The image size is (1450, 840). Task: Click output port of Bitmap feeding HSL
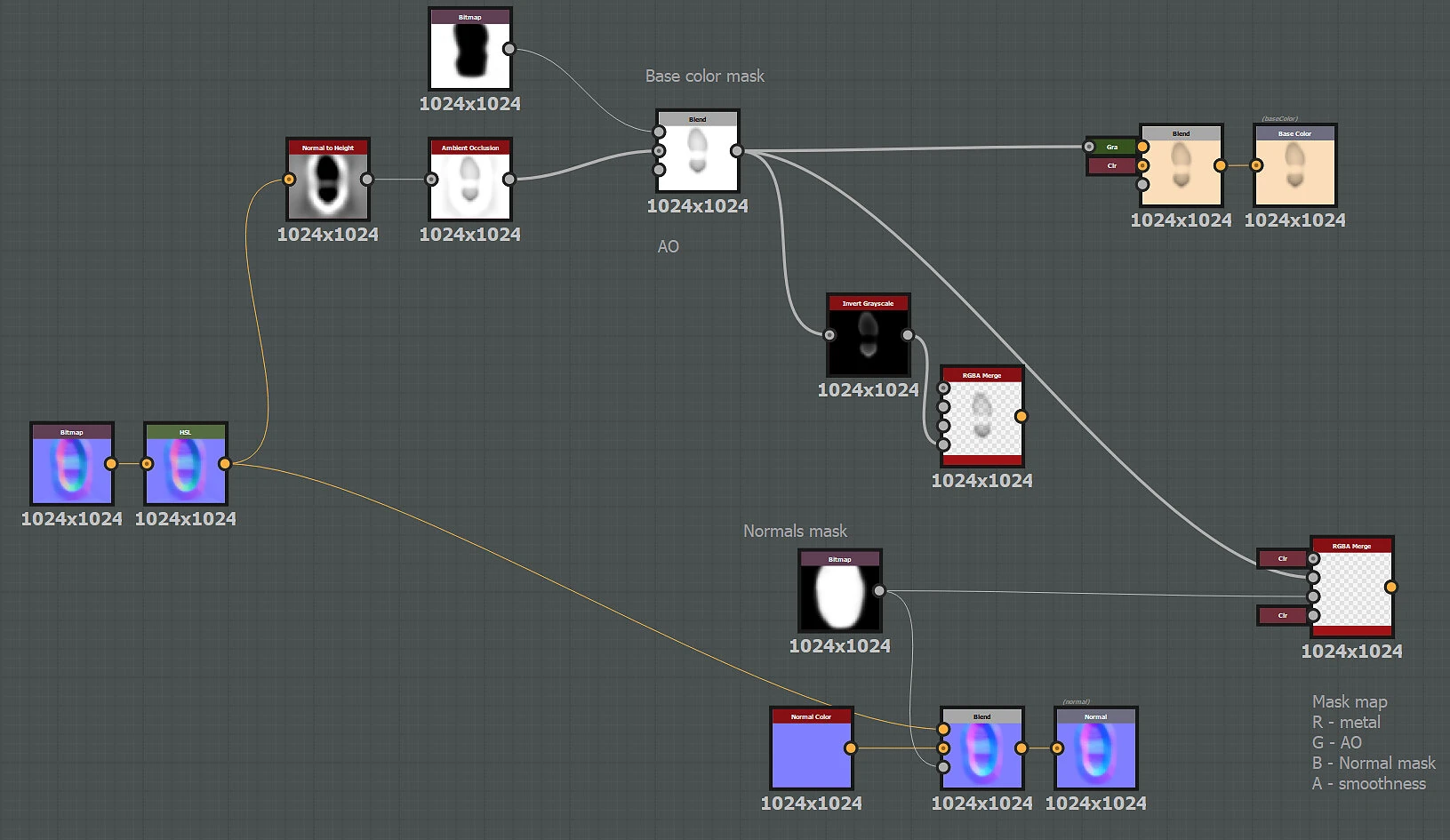[111, 464]
